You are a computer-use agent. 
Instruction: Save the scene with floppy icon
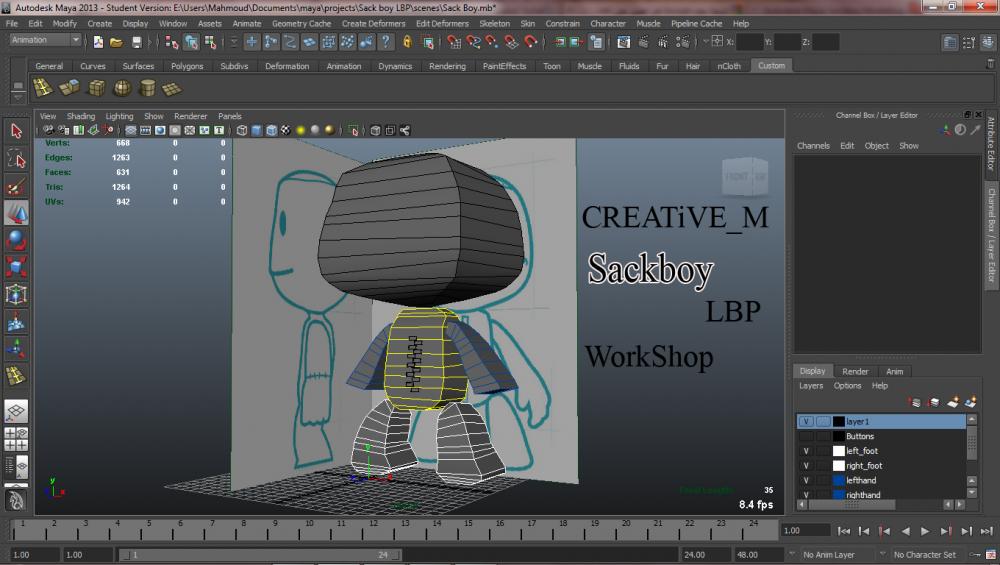point(136,42)
